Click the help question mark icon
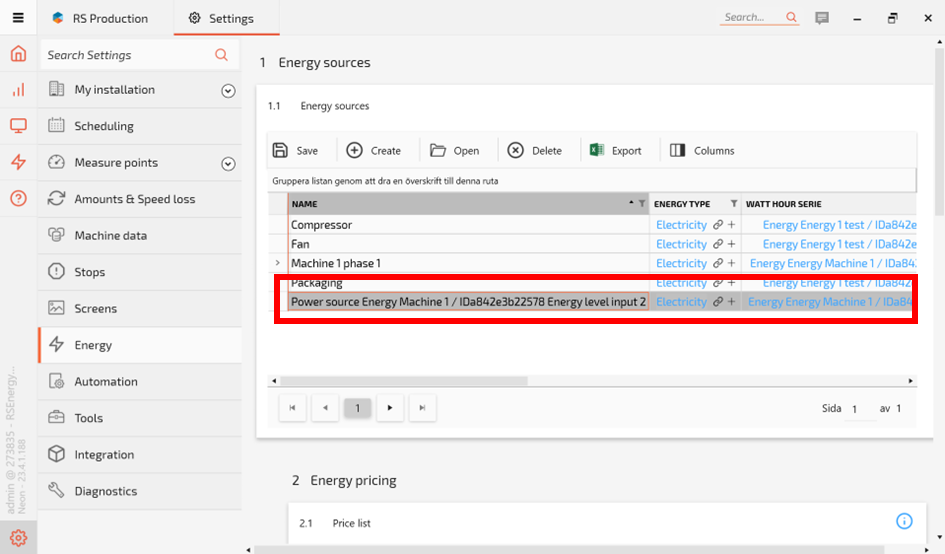Image resolution: width=945 pixels, height=554 pixels. (x=18, y=198)
